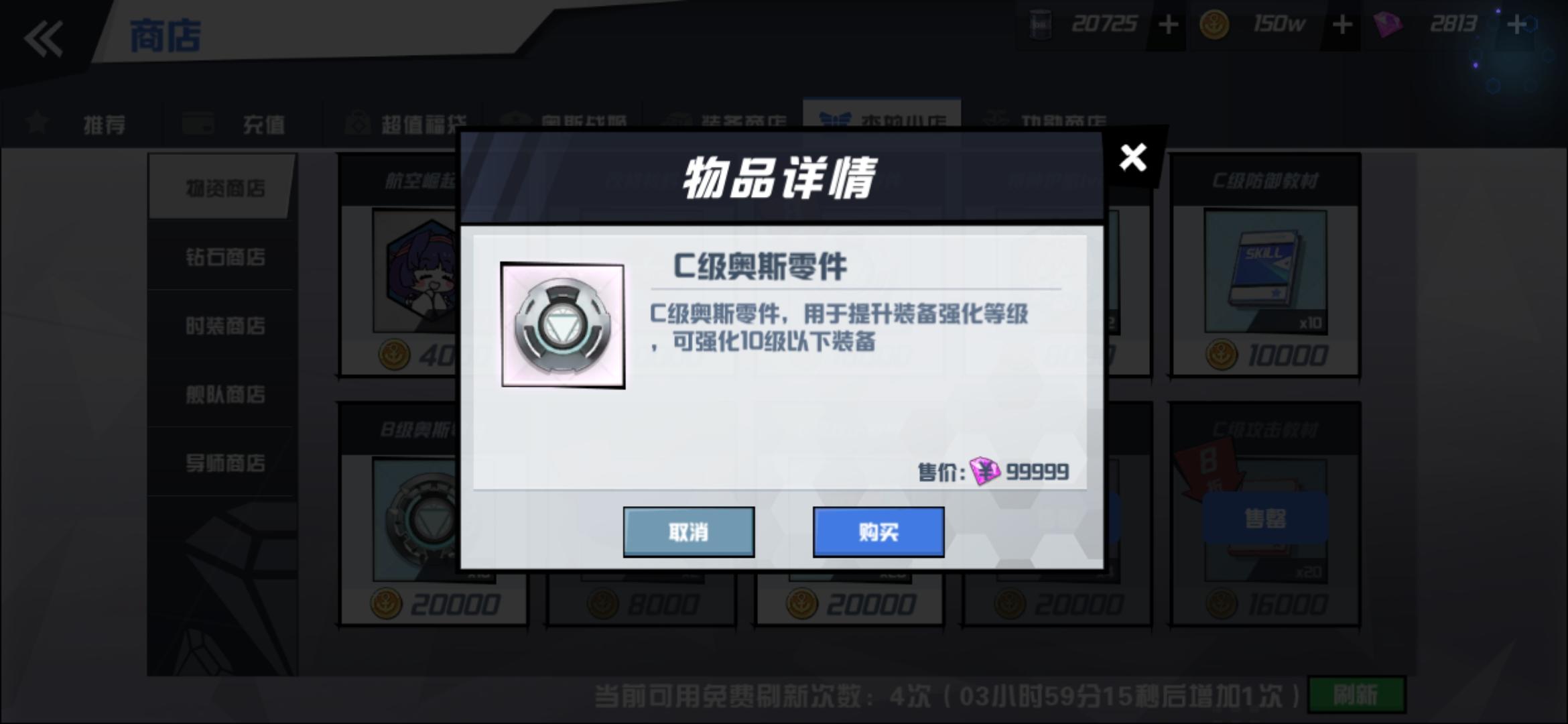Click the 取消 button
The height and width of the screenshot is (724, 1568).
[x=689, y=532]
